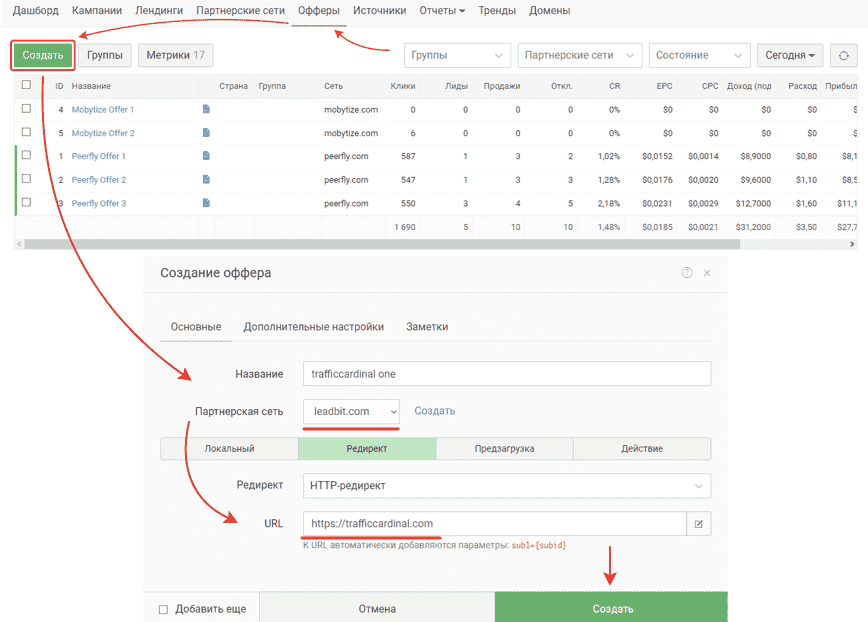Enable the Добавить еще checkbox
The width and height of the screenshot is (868, 622).
point(164,609)
